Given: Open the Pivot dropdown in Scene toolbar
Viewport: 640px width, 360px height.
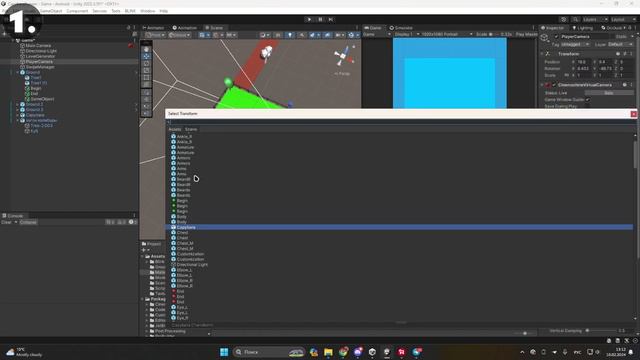Looking at the screenshot, I should point(155,35).
